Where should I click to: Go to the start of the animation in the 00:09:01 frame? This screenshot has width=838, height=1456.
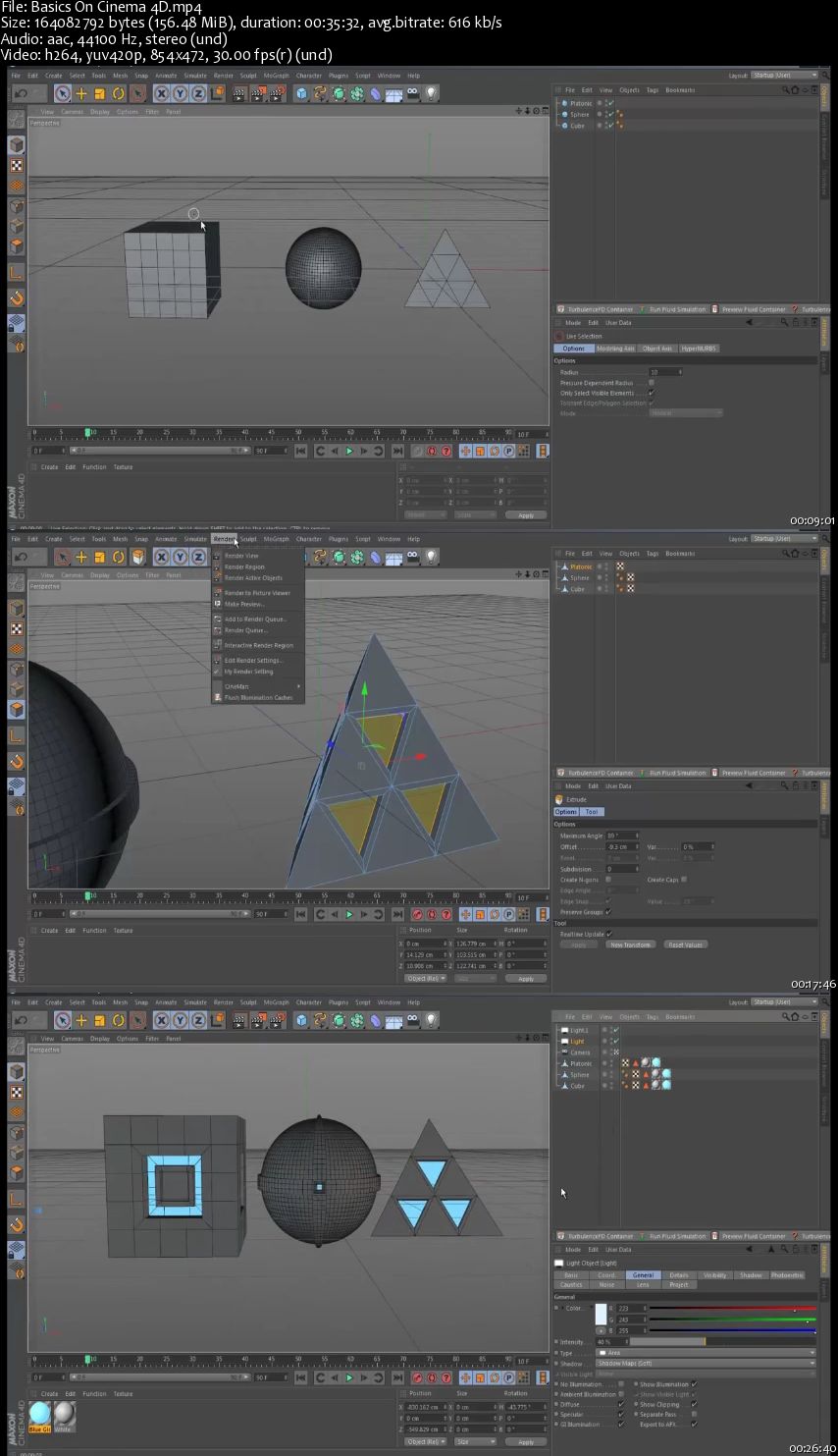[301, 451]
